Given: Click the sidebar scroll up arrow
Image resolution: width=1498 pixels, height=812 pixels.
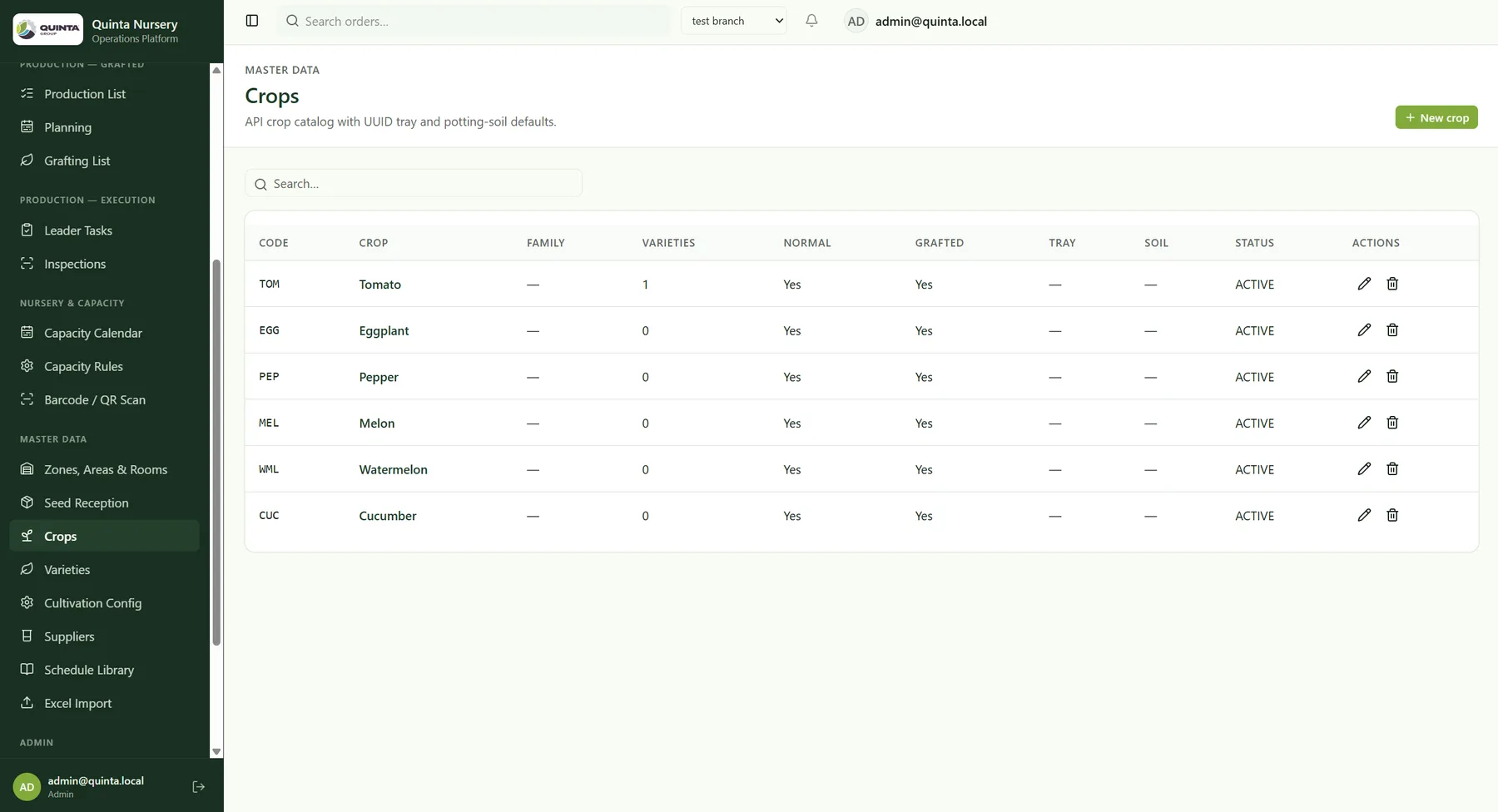Looking at the screenshot, I should point(216,70).
